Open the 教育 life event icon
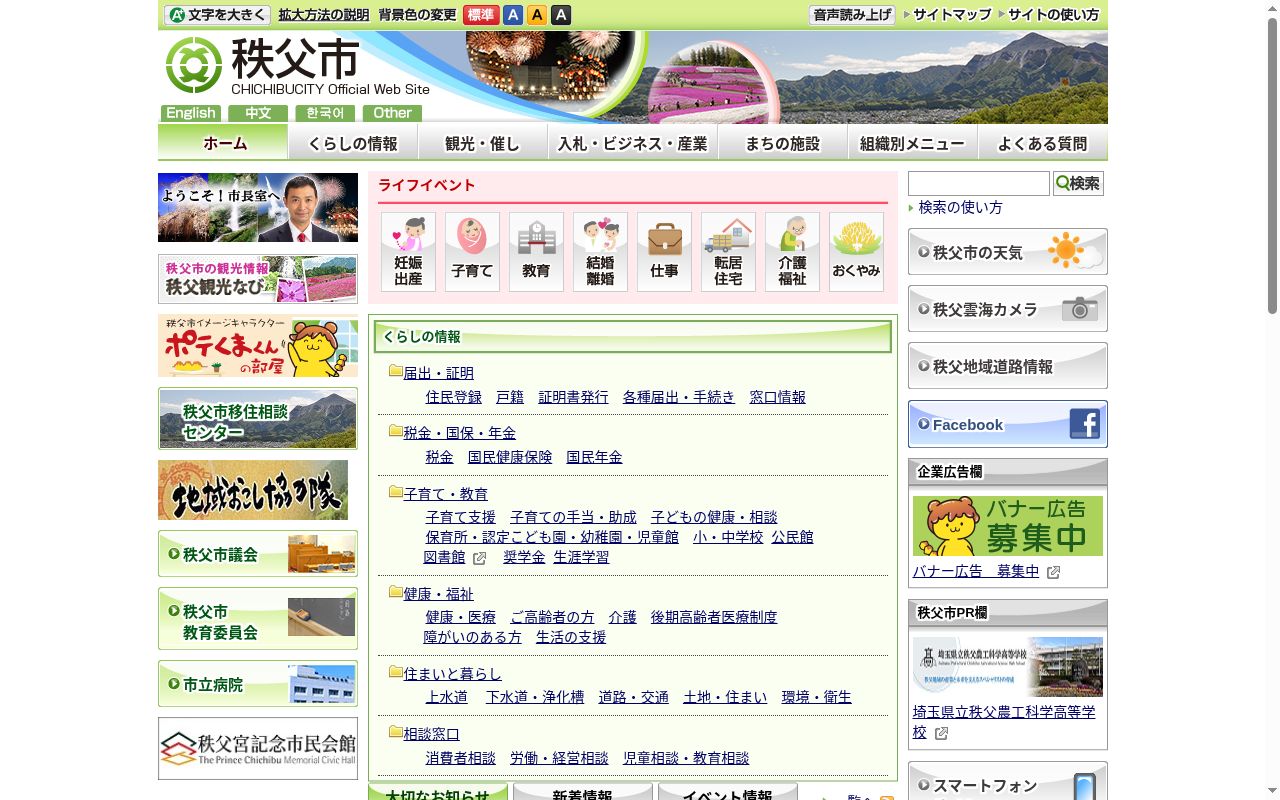The height and width of the screenshot is (800, 1280). click(536, 252)
